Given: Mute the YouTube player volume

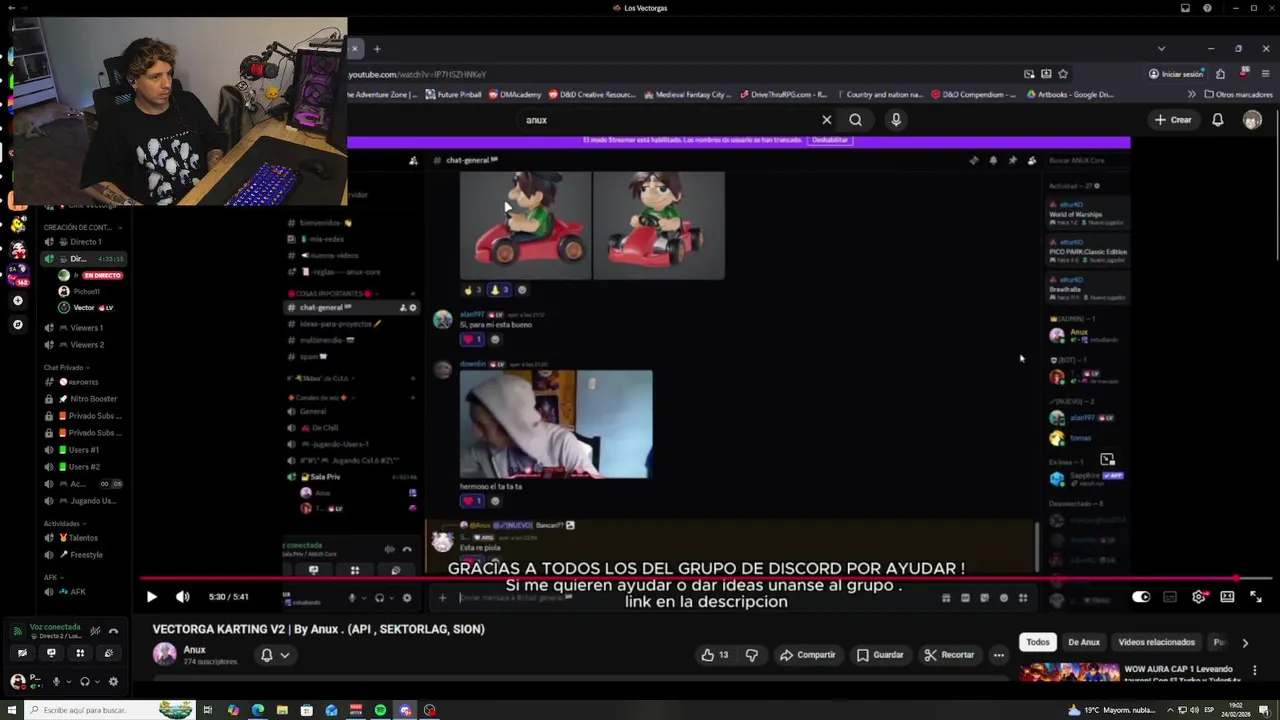Looking at the screenshot, I should 182,597.
